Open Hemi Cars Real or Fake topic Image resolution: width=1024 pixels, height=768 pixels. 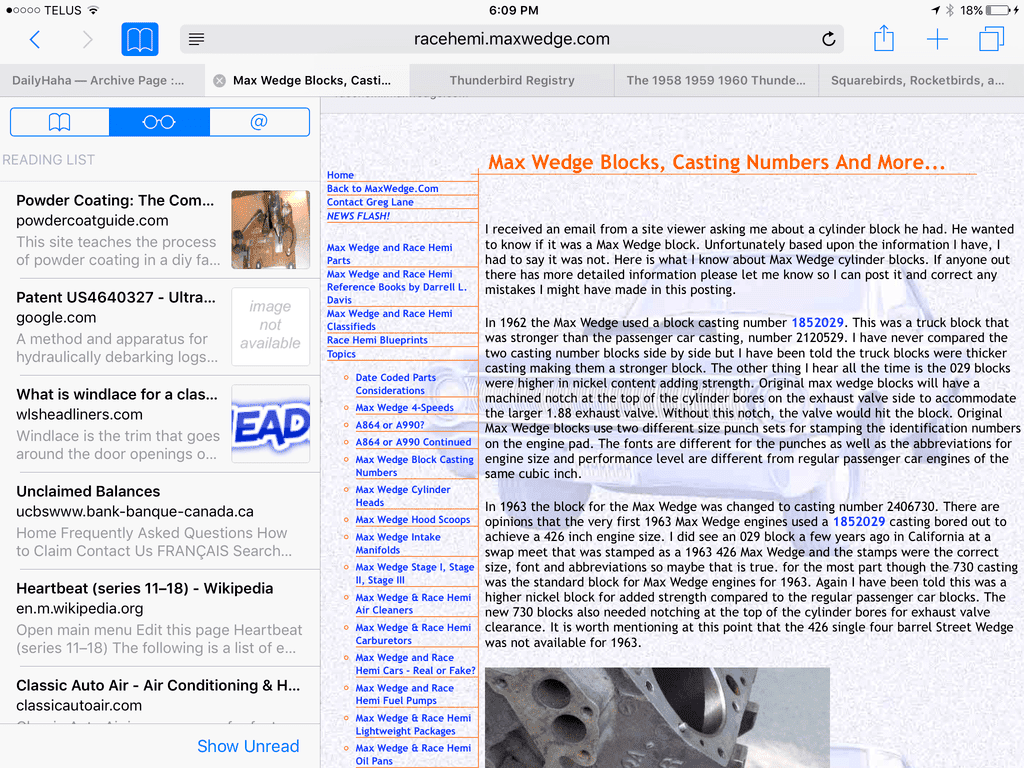pyautogui.click(x=415, y=664)
